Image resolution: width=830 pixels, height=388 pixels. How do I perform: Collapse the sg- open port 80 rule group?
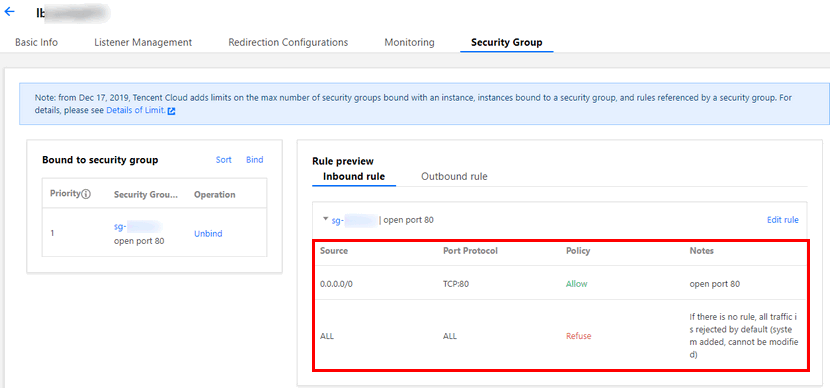(x=325, y=219)
